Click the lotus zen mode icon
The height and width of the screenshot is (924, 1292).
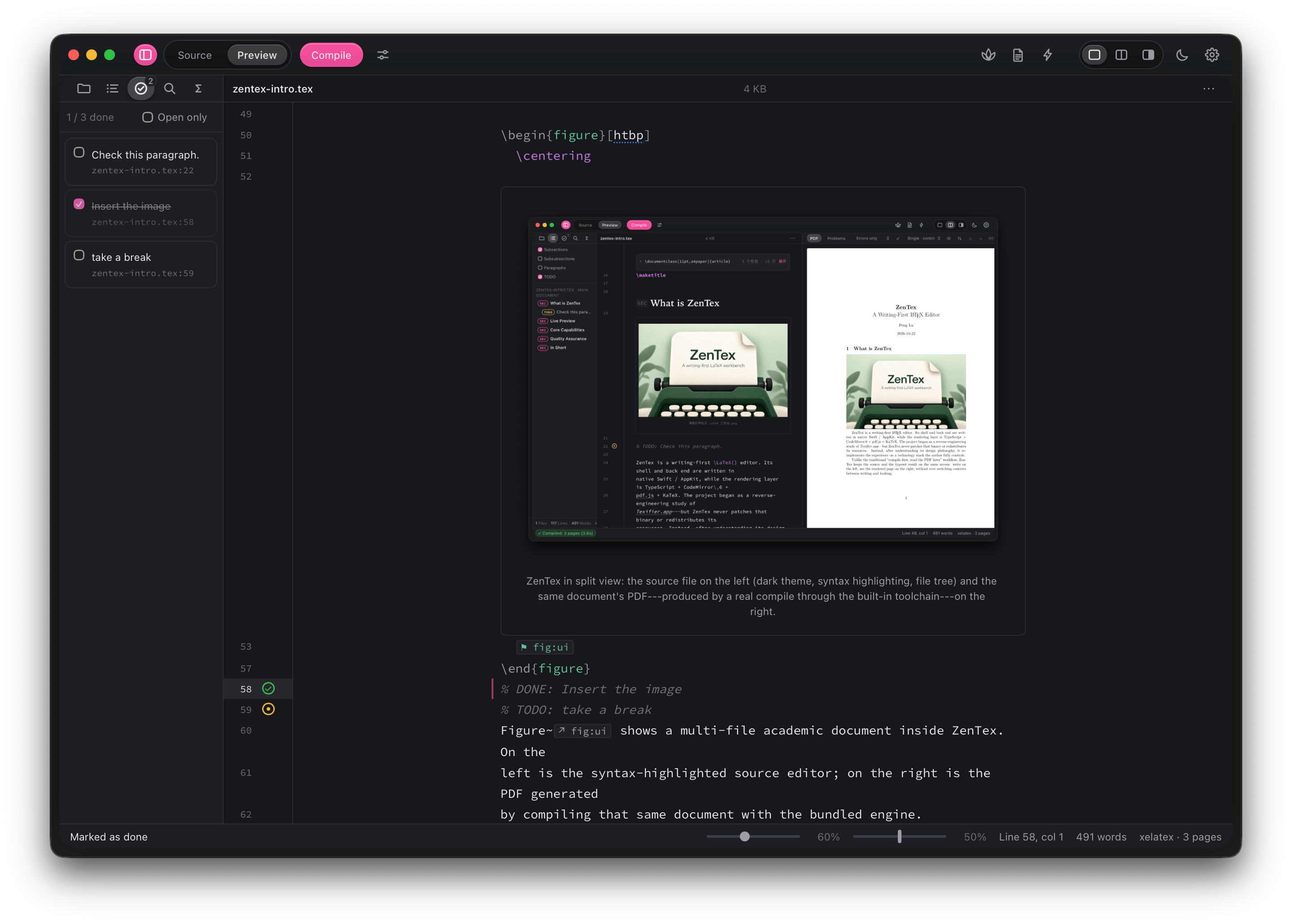pyautogui.click(x=988, y=55)
